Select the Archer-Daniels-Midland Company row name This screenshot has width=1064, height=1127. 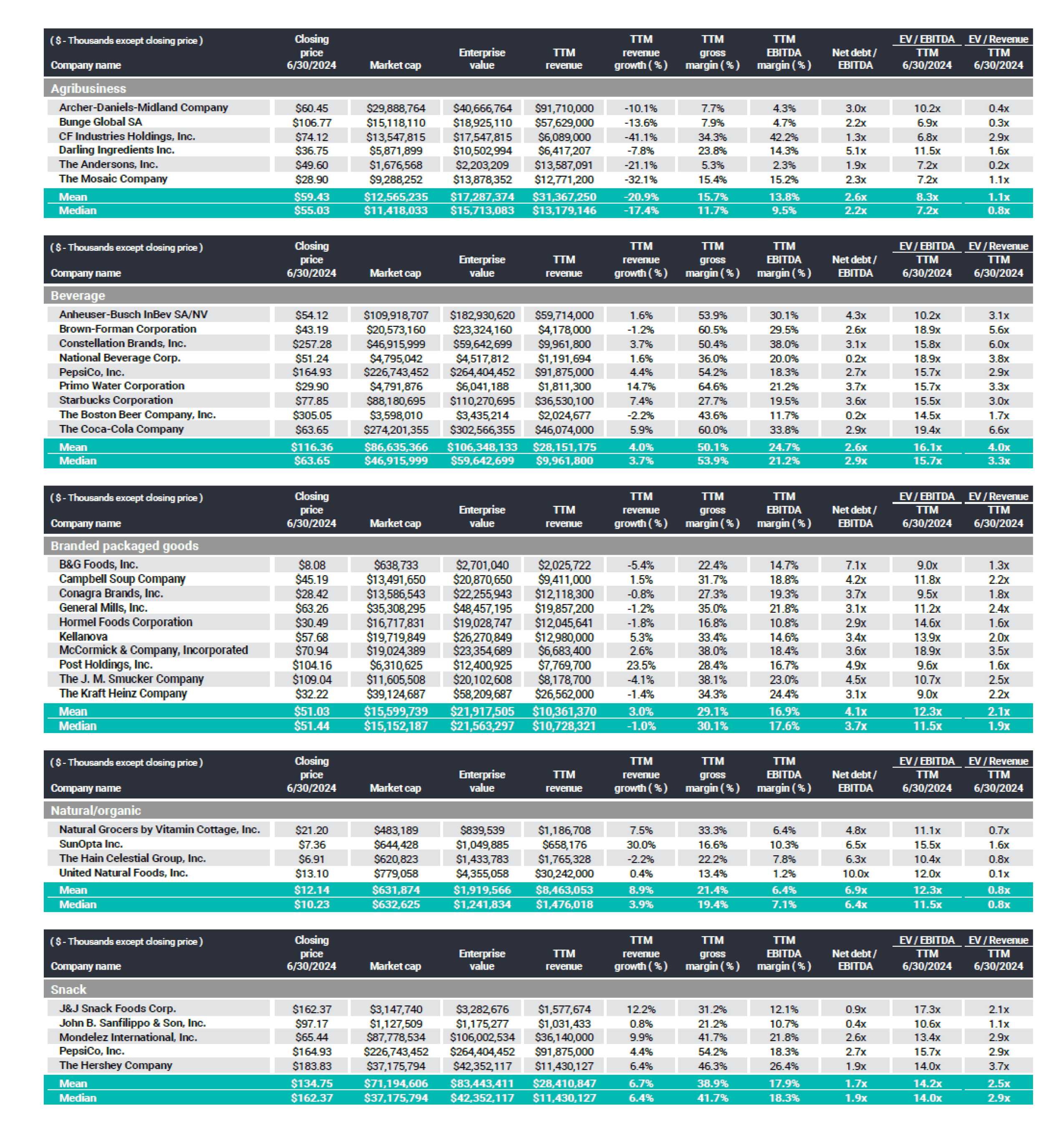(143, 107)
